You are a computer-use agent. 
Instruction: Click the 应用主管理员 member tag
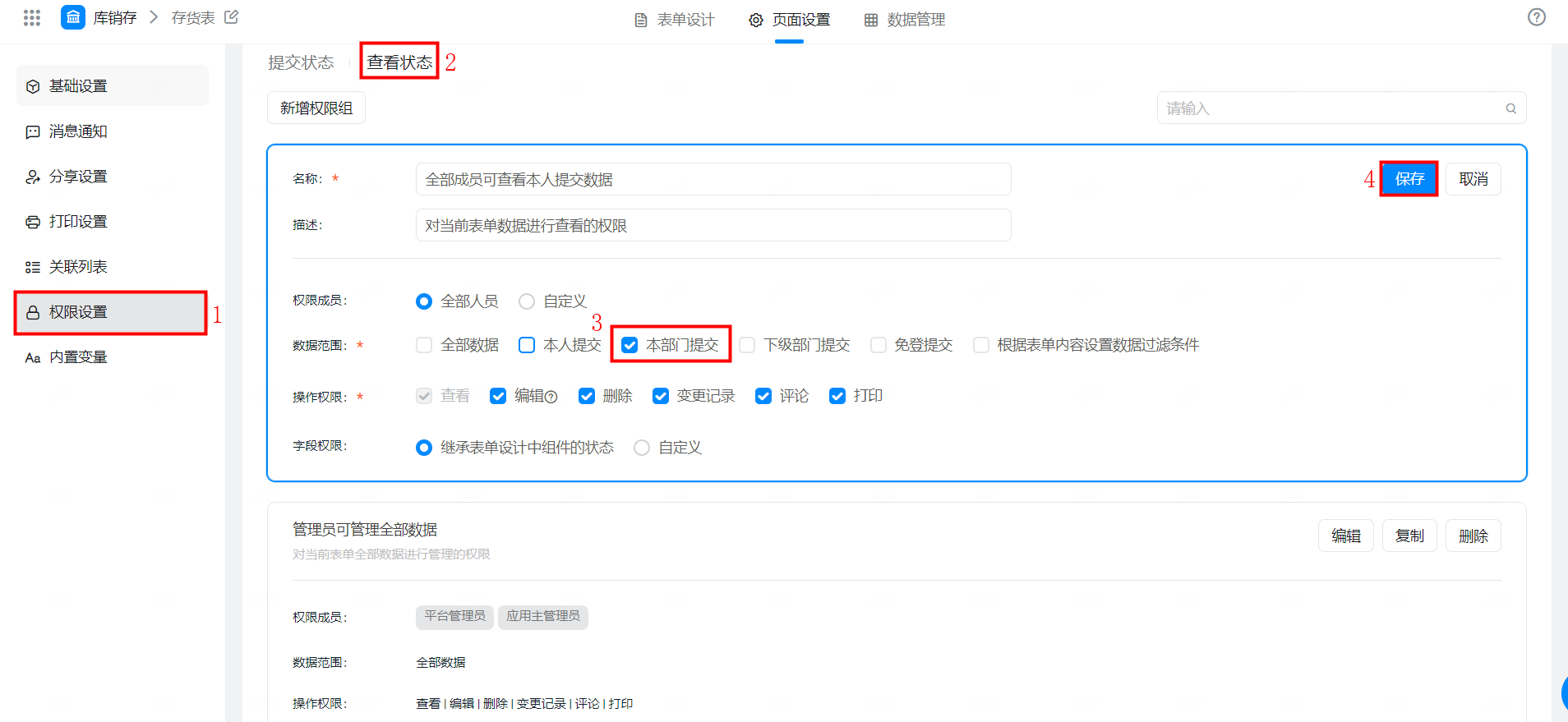pyautogui.click(x=543, y=617)
